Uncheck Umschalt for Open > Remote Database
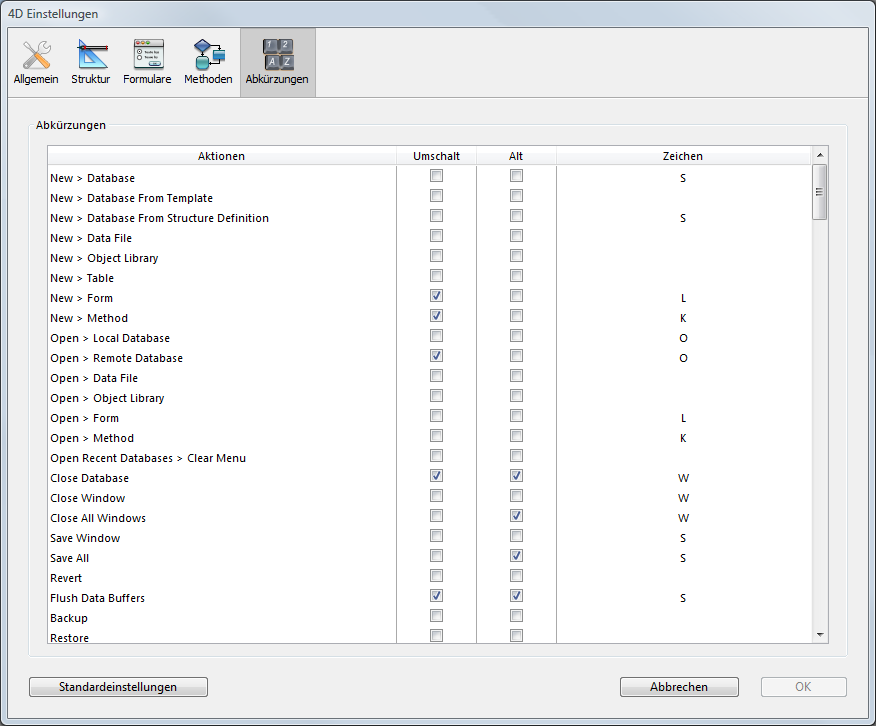The image size is (876, 726). (436, 356)
